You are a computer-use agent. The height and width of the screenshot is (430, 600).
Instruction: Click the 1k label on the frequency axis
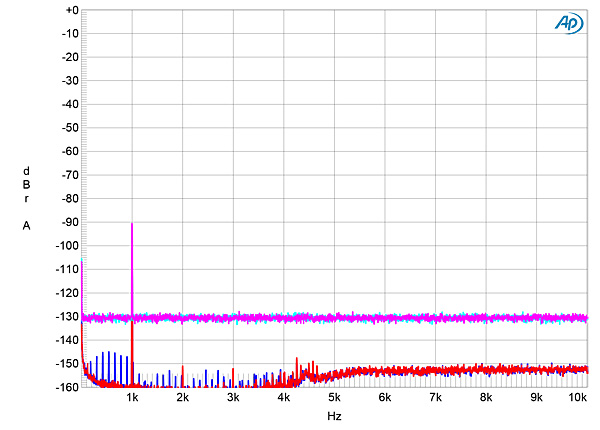click(x=132, y=398)
